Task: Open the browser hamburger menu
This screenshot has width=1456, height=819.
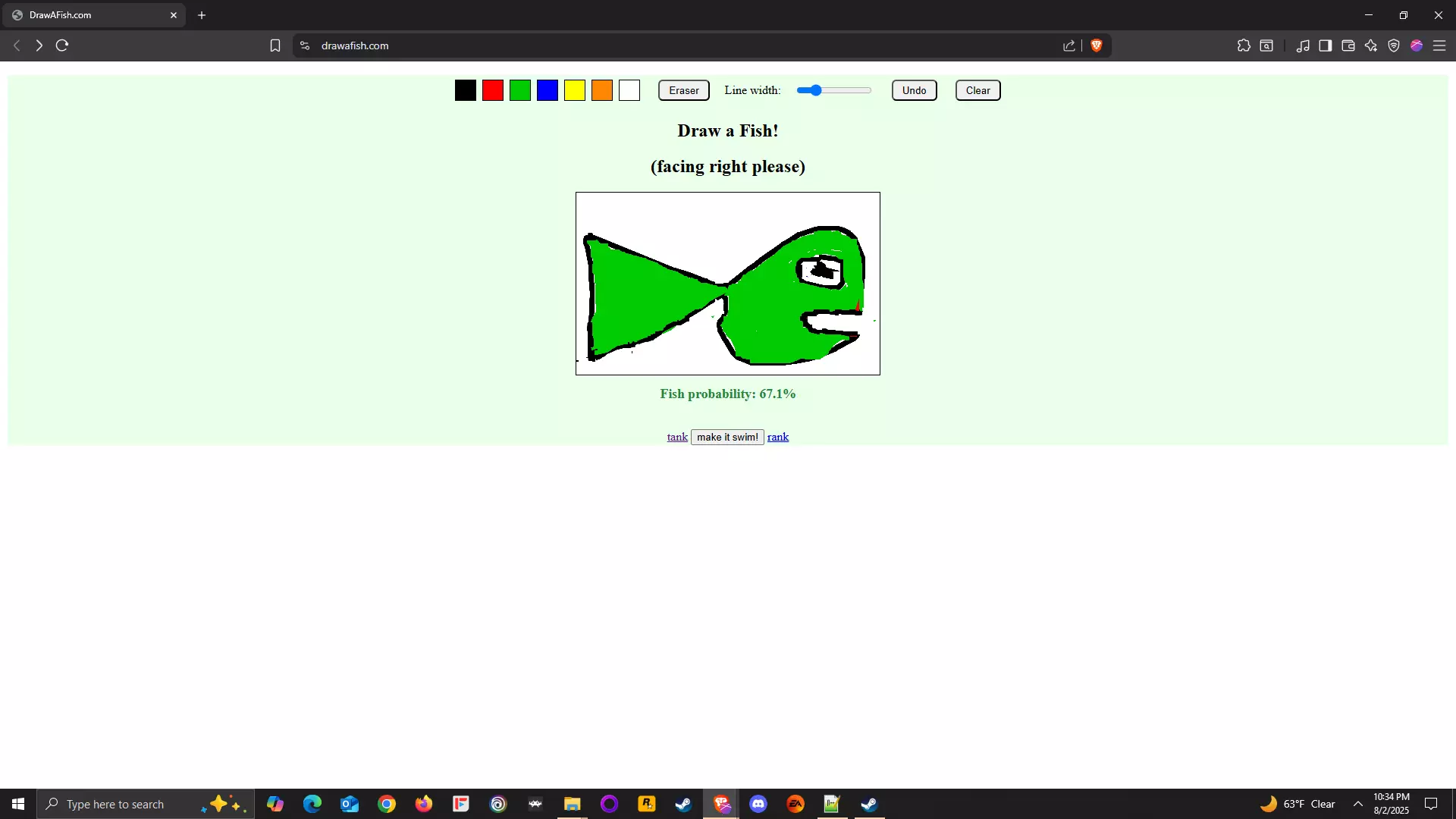Action: [1439, 45]
